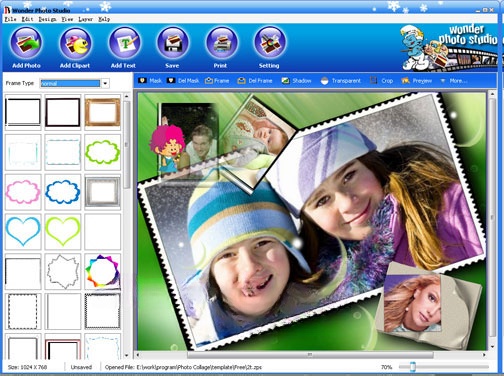
Task: Click the Frame toolbar button
Action: pyautogui.click(x=217, y=81)
